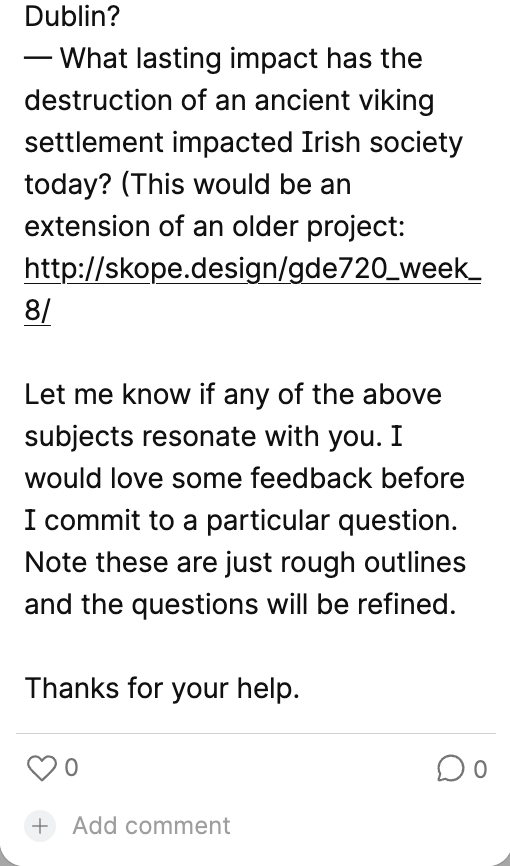
Task: Focus the Add comment field
Action: (151, 826)
